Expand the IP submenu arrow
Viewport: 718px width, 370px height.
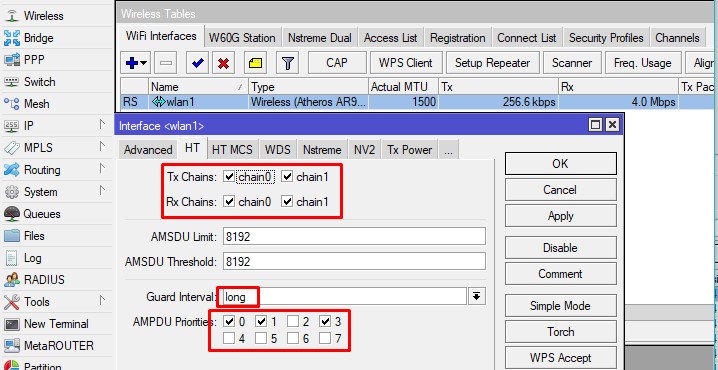click(102, 124)
